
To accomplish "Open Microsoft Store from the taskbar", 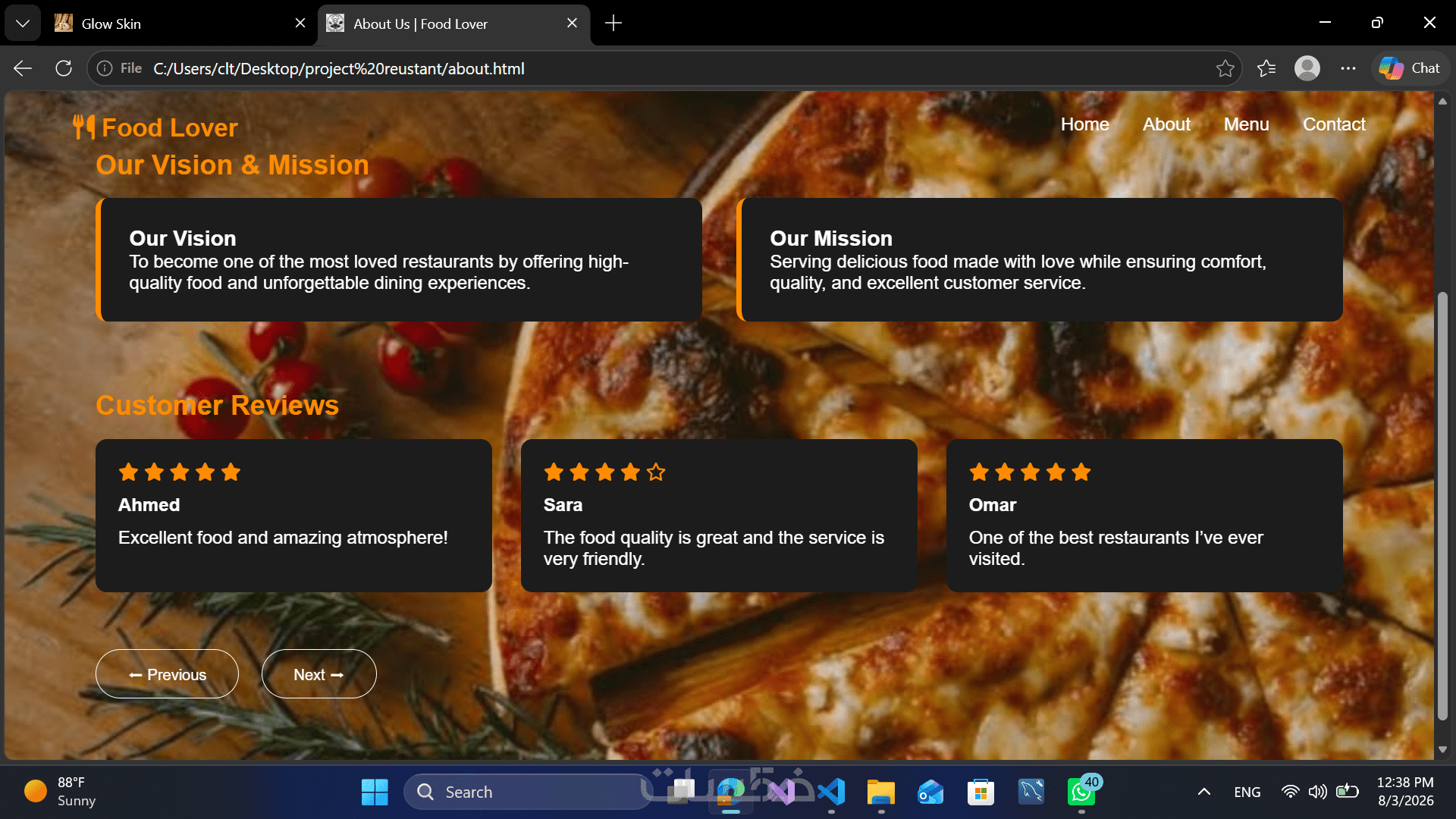I will pos(981,792).
